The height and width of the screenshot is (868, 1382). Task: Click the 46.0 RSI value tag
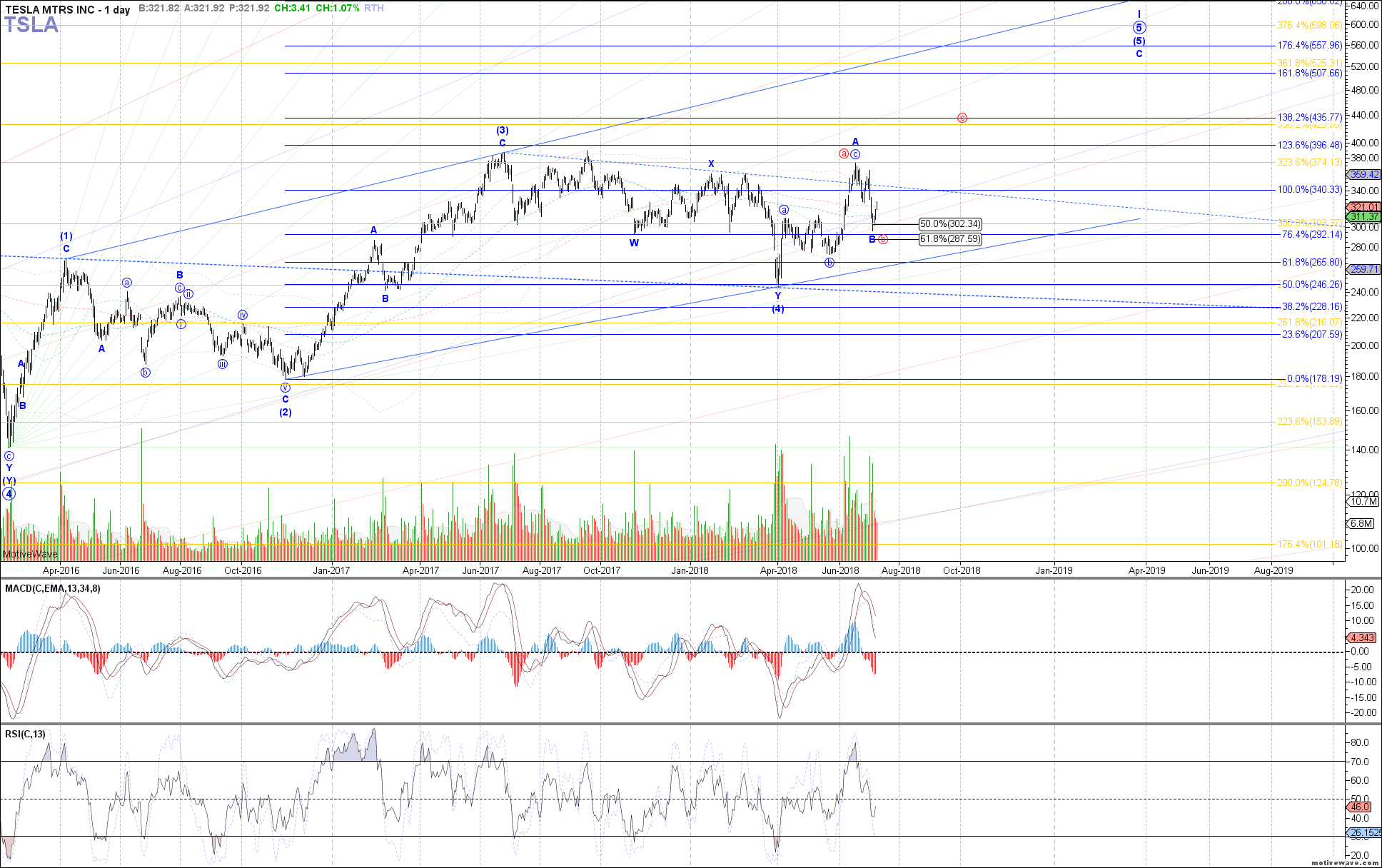click(x=1359, y=807)
